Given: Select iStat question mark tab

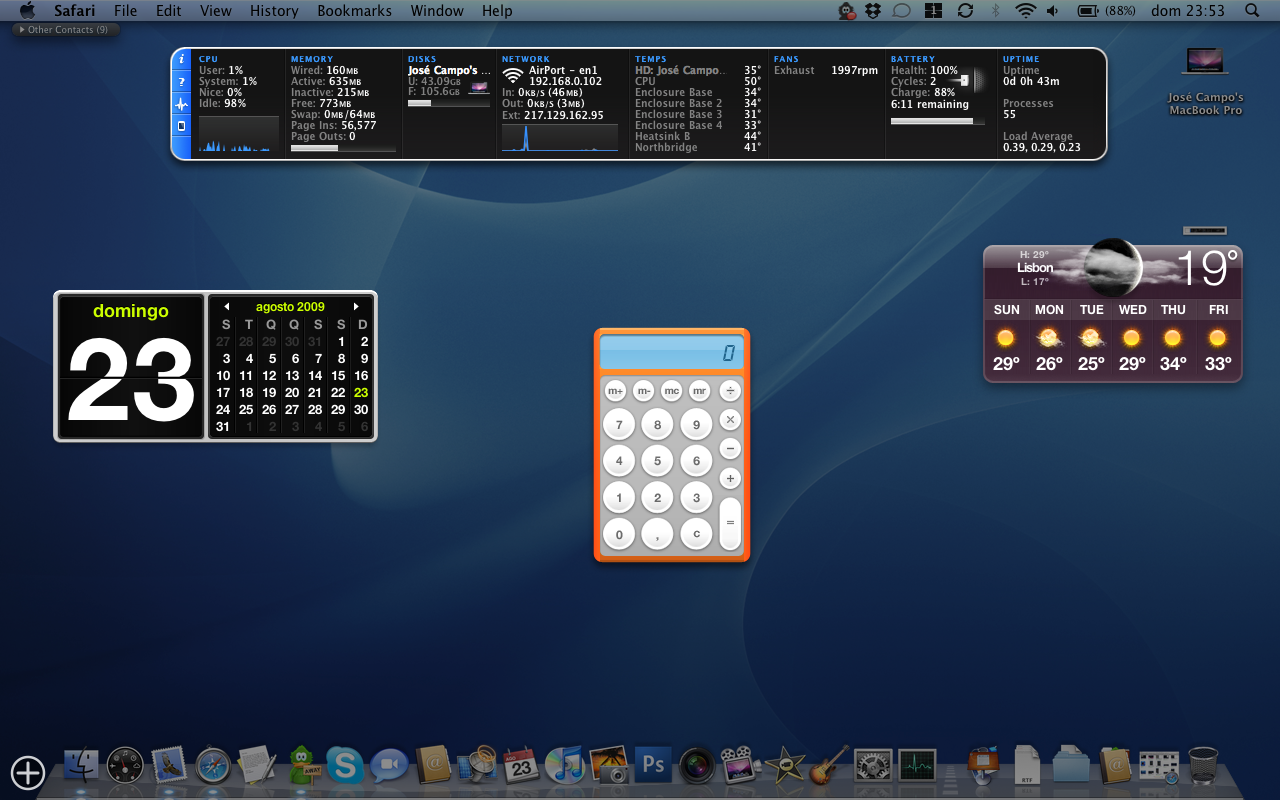Looking at the screenshot, I should pyautogui.click(x=181, y=81).
